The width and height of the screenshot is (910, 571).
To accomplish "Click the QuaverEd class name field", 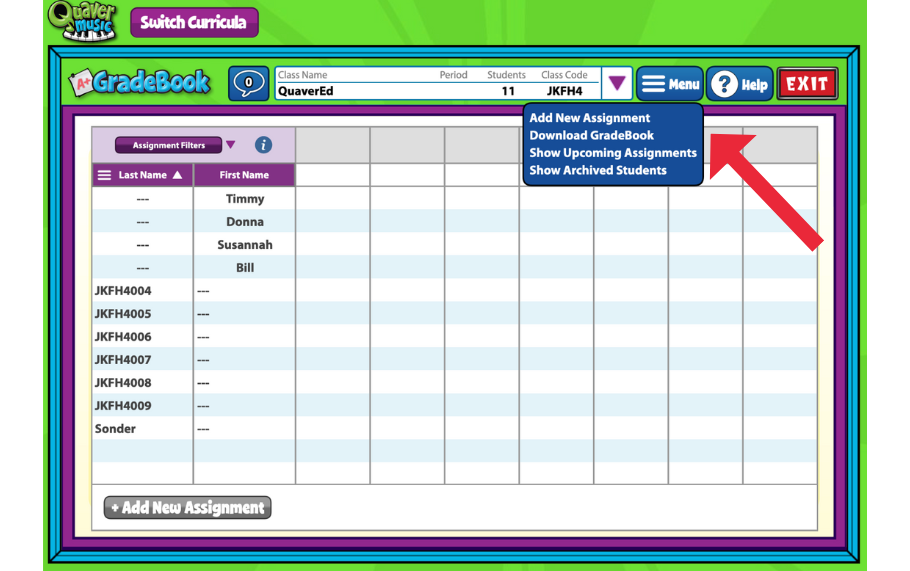I will tap(305, 91).
